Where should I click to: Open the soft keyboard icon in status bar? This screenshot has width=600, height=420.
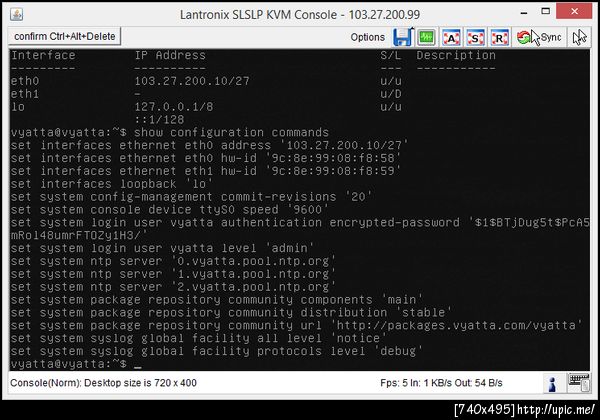[x=579, y=383]
